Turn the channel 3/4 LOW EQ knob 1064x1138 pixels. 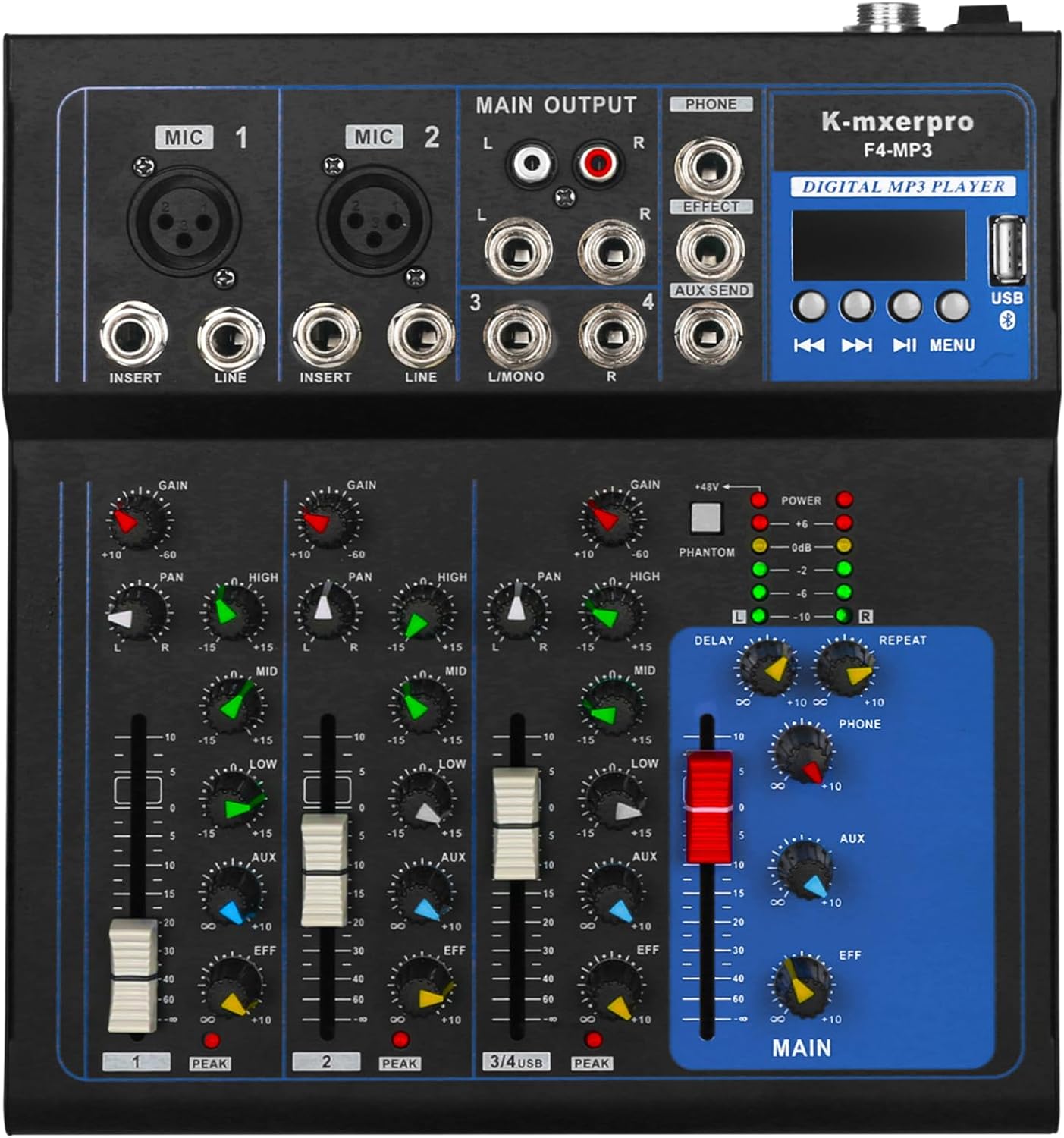[x=612, y=799]
